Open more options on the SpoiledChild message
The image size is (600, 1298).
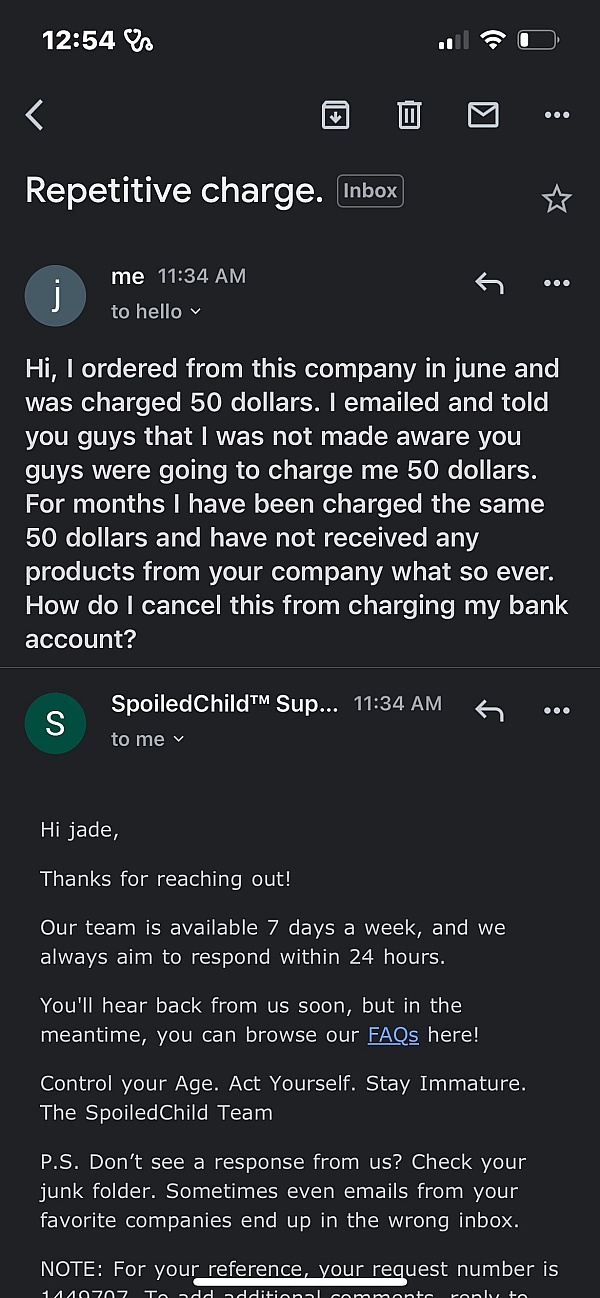point(557,710)
